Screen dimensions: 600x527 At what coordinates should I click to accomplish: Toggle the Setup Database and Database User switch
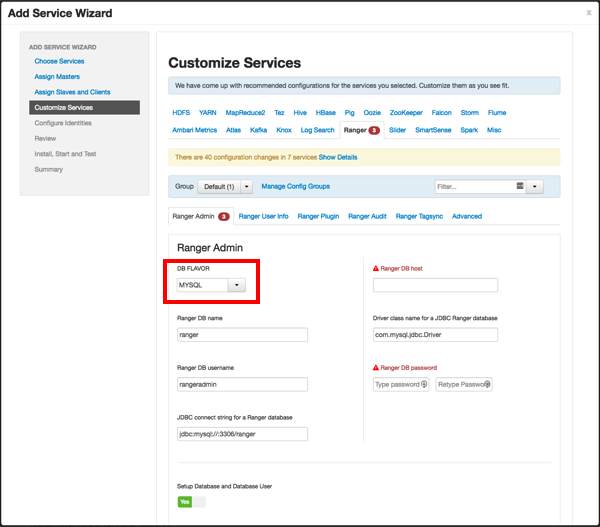191,501
